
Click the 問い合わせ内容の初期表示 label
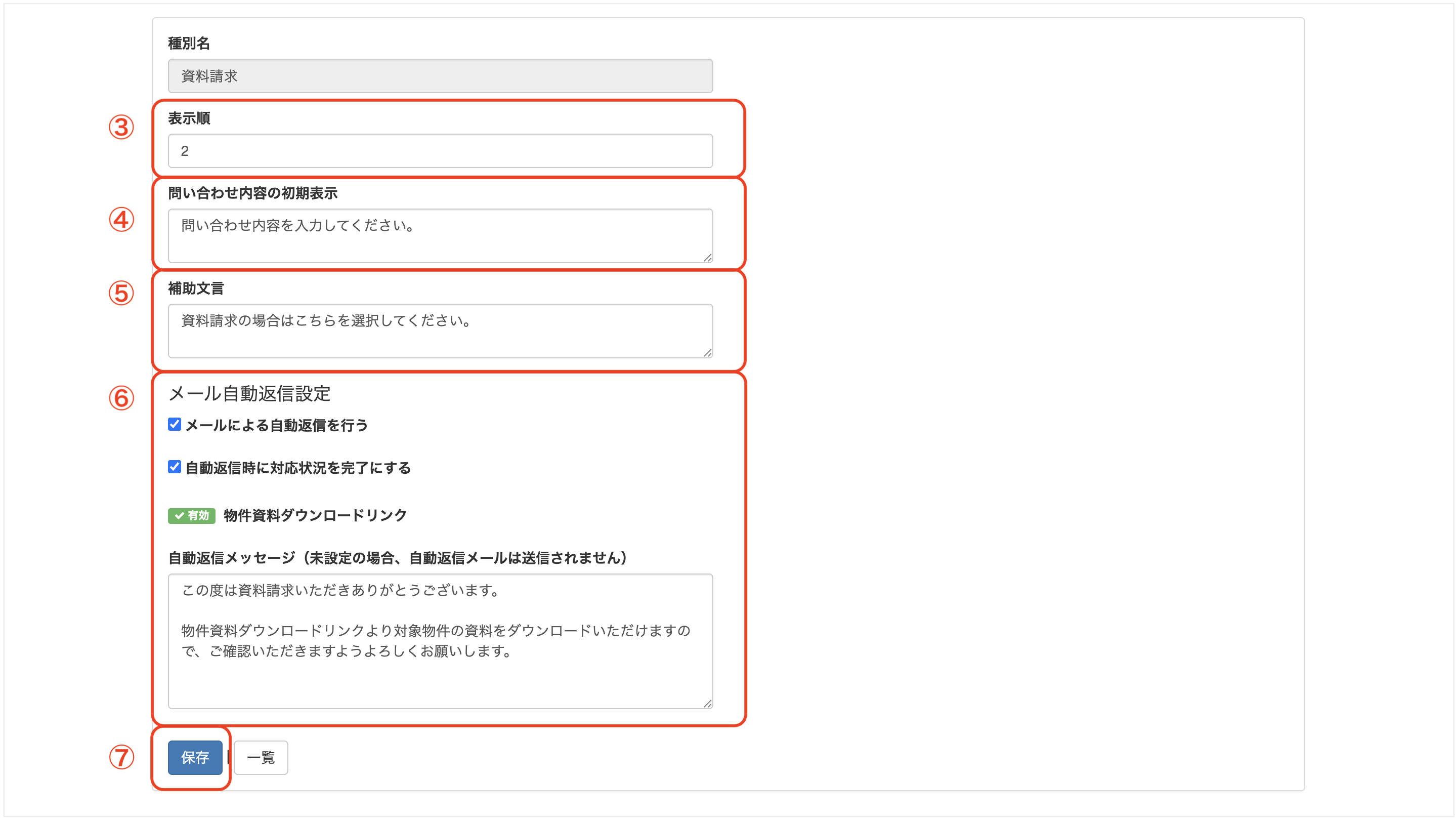pos(252,193)
